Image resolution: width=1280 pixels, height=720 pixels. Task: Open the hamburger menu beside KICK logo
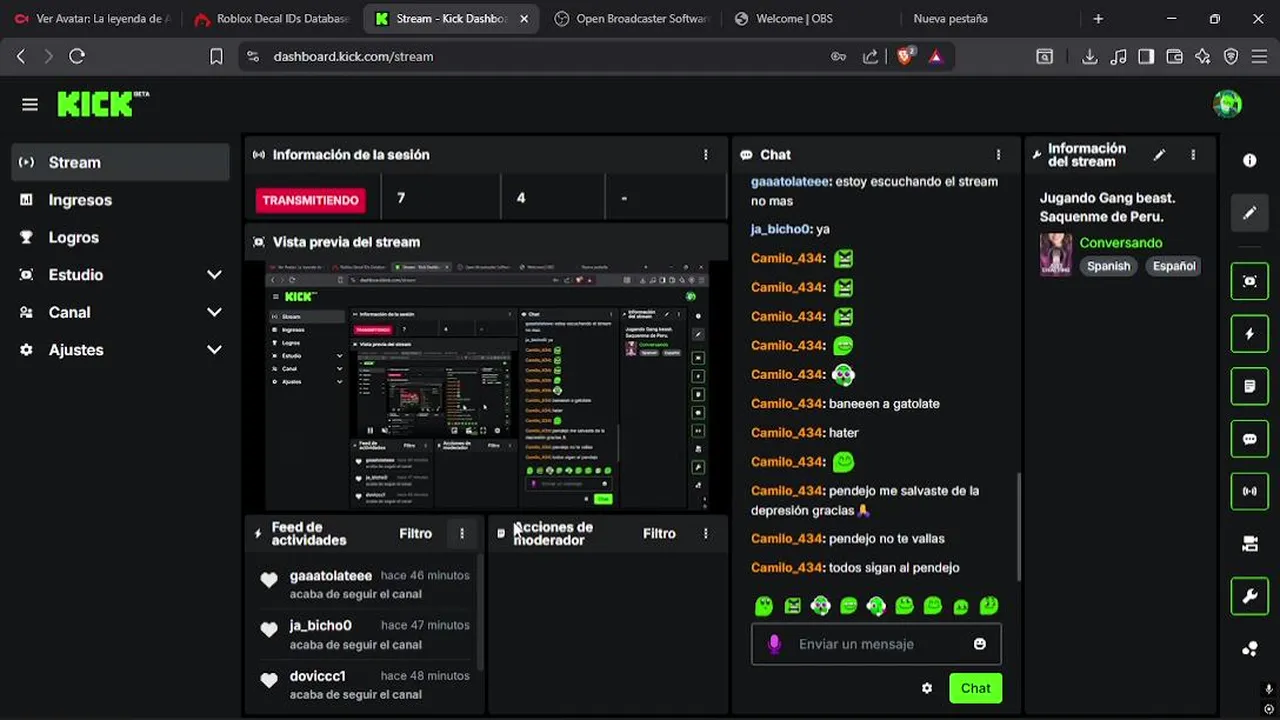30,104
